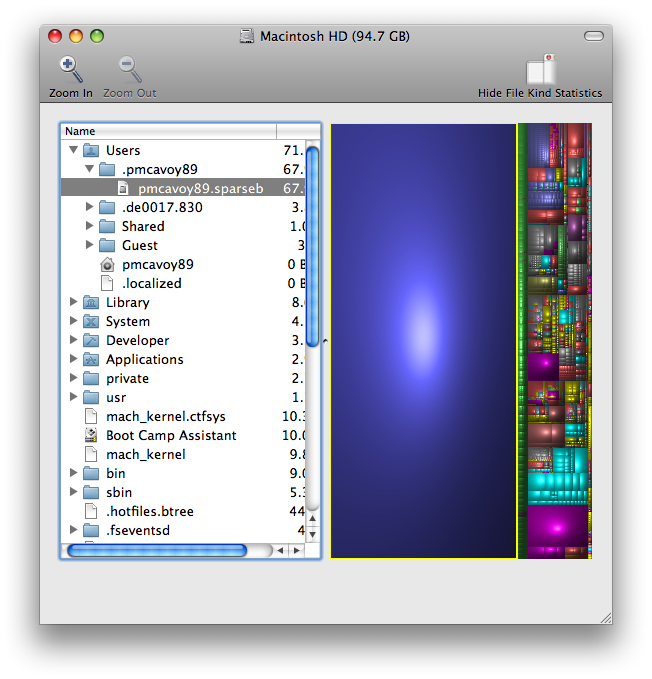Select the pmcavoy89.sparseb file name

pos(201,189)
